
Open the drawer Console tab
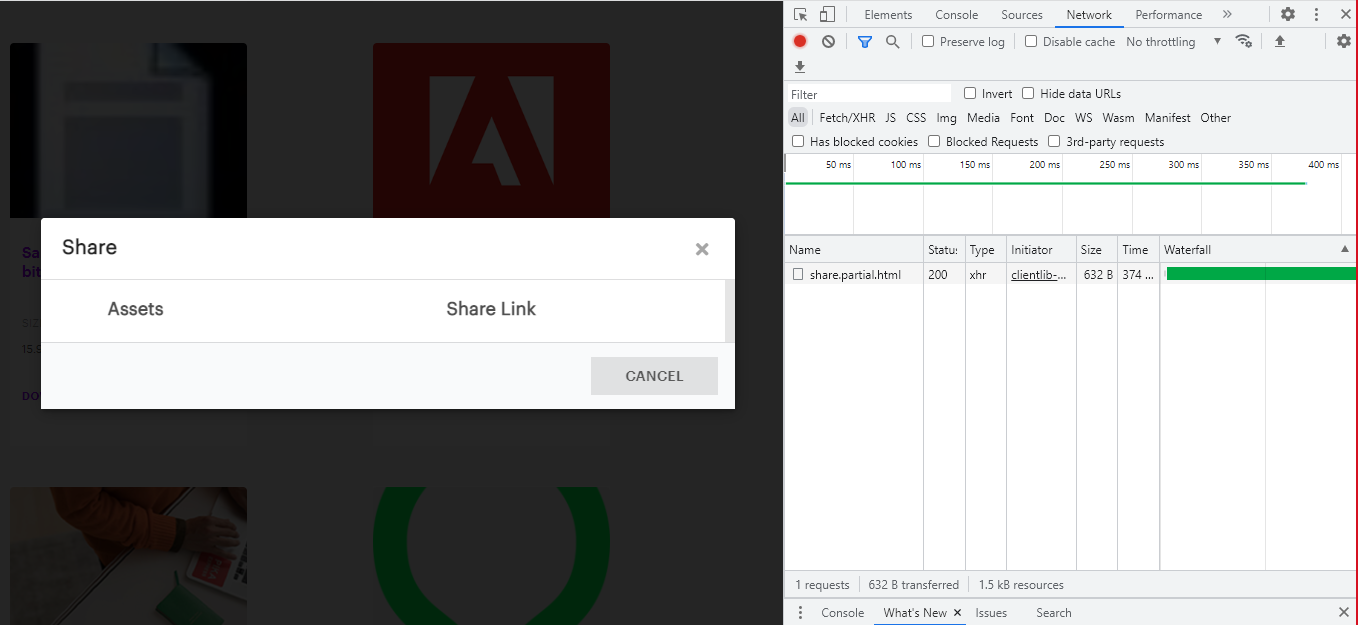click(x=842, y=612)
